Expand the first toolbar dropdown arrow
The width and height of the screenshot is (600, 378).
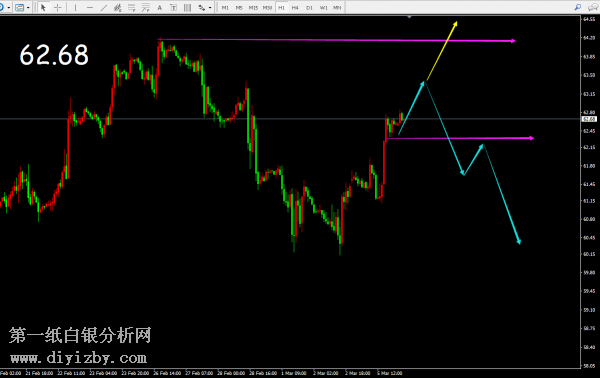coord(9,8)
